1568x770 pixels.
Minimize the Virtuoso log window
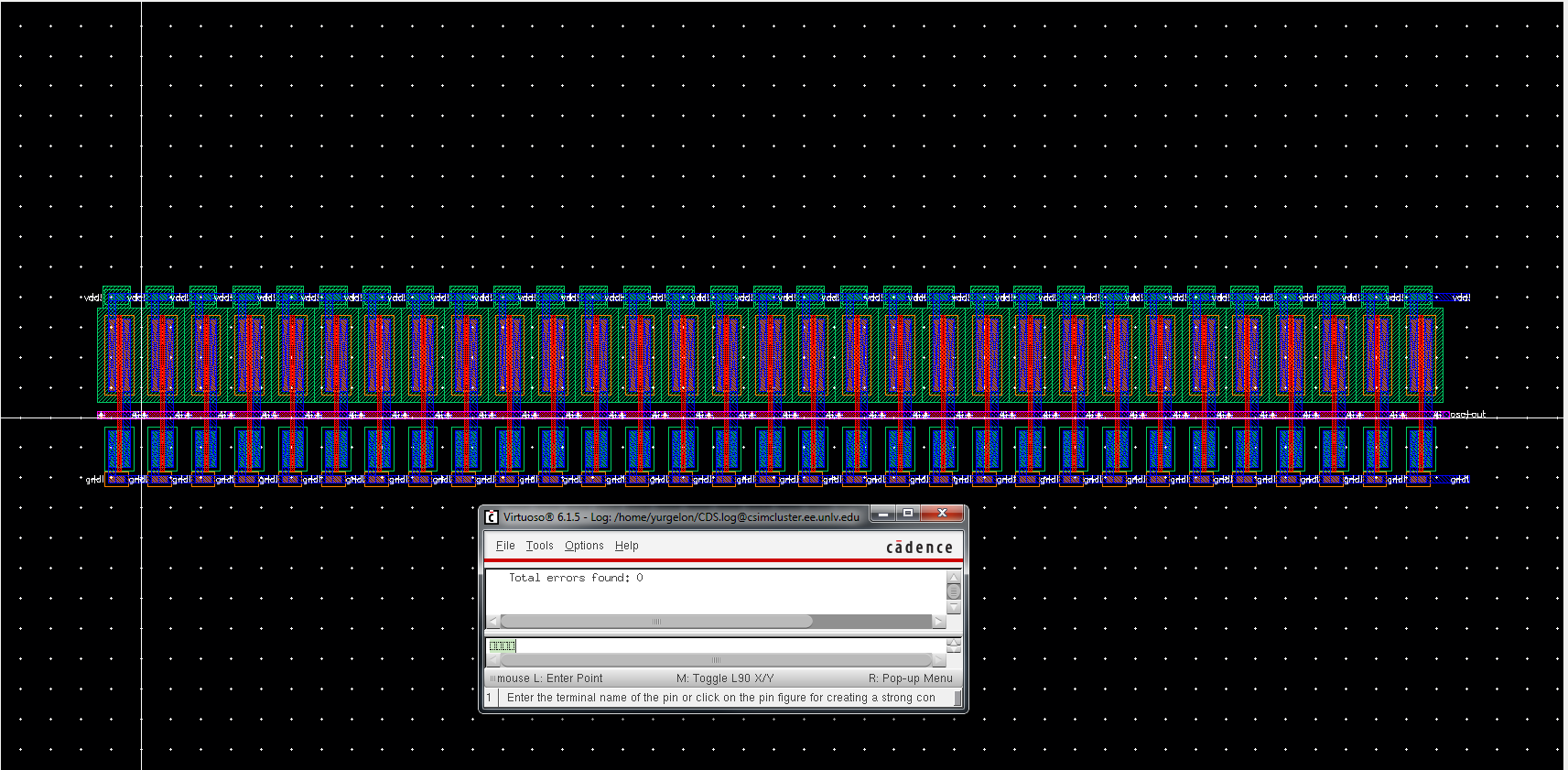882,514
